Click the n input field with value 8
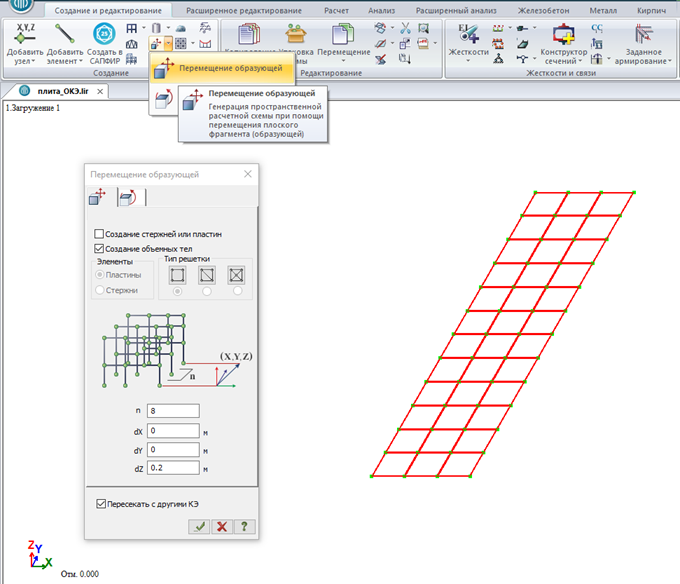680x584 pixels. (173, 411)
